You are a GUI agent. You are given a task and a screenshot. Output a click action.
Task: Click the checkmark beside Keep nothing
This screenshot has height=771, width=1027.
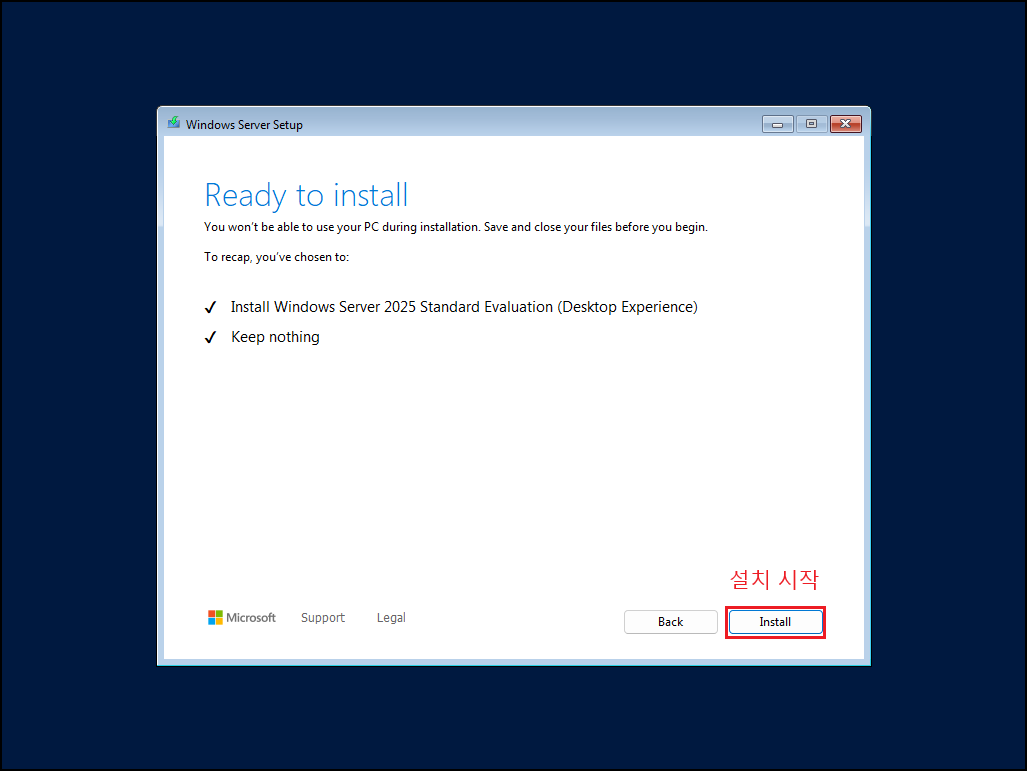[x=210, y=337]
